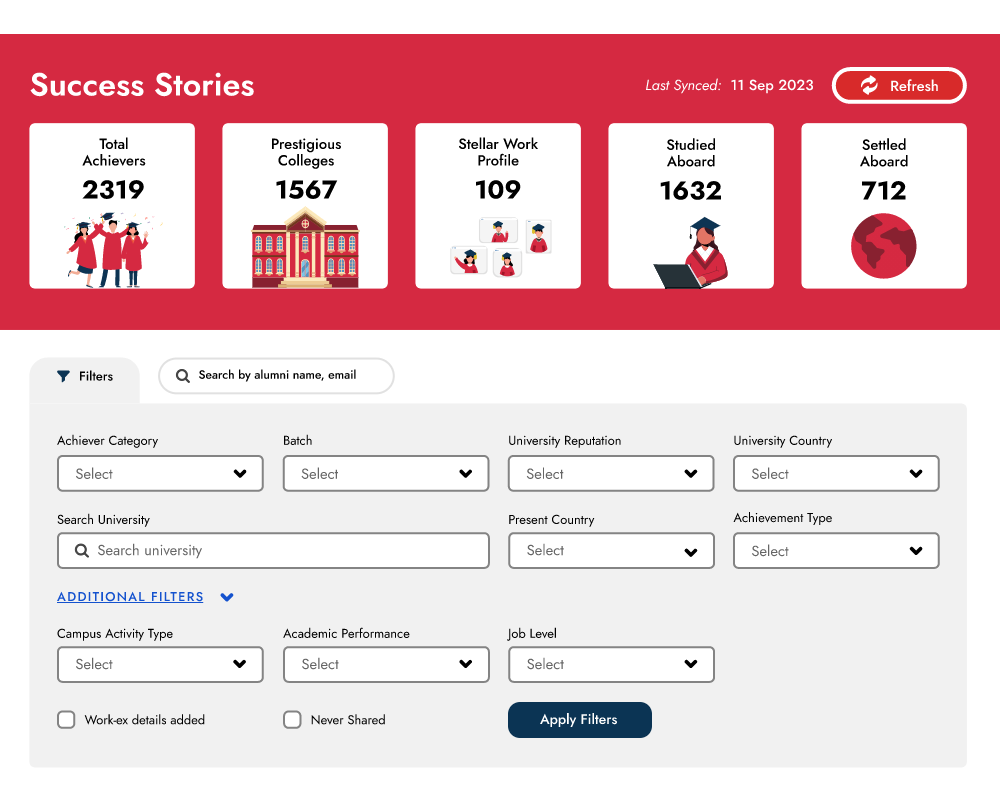Click the funnel icon beside Filters
This screenshot has width=1000, height=800.
[64, 377]
